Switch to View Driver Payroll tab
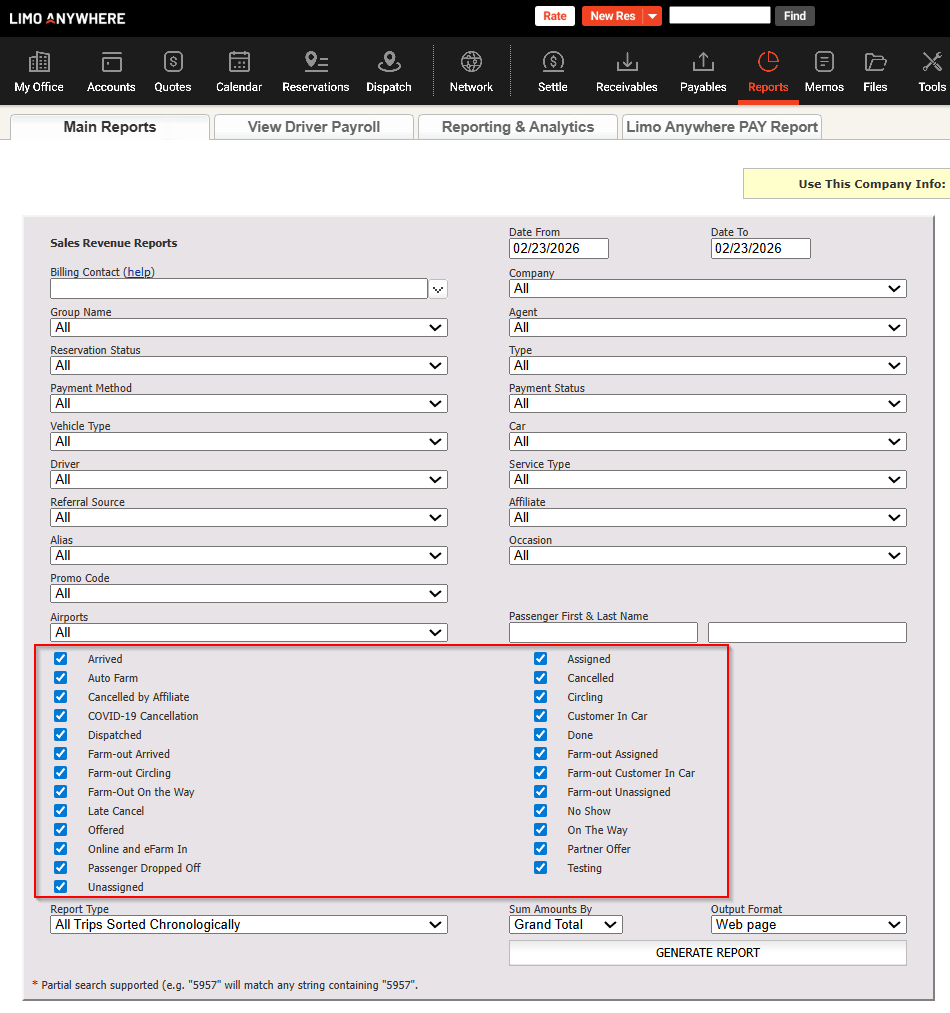The width and height of the screenshot is (950, 1013). click(314, 127)
